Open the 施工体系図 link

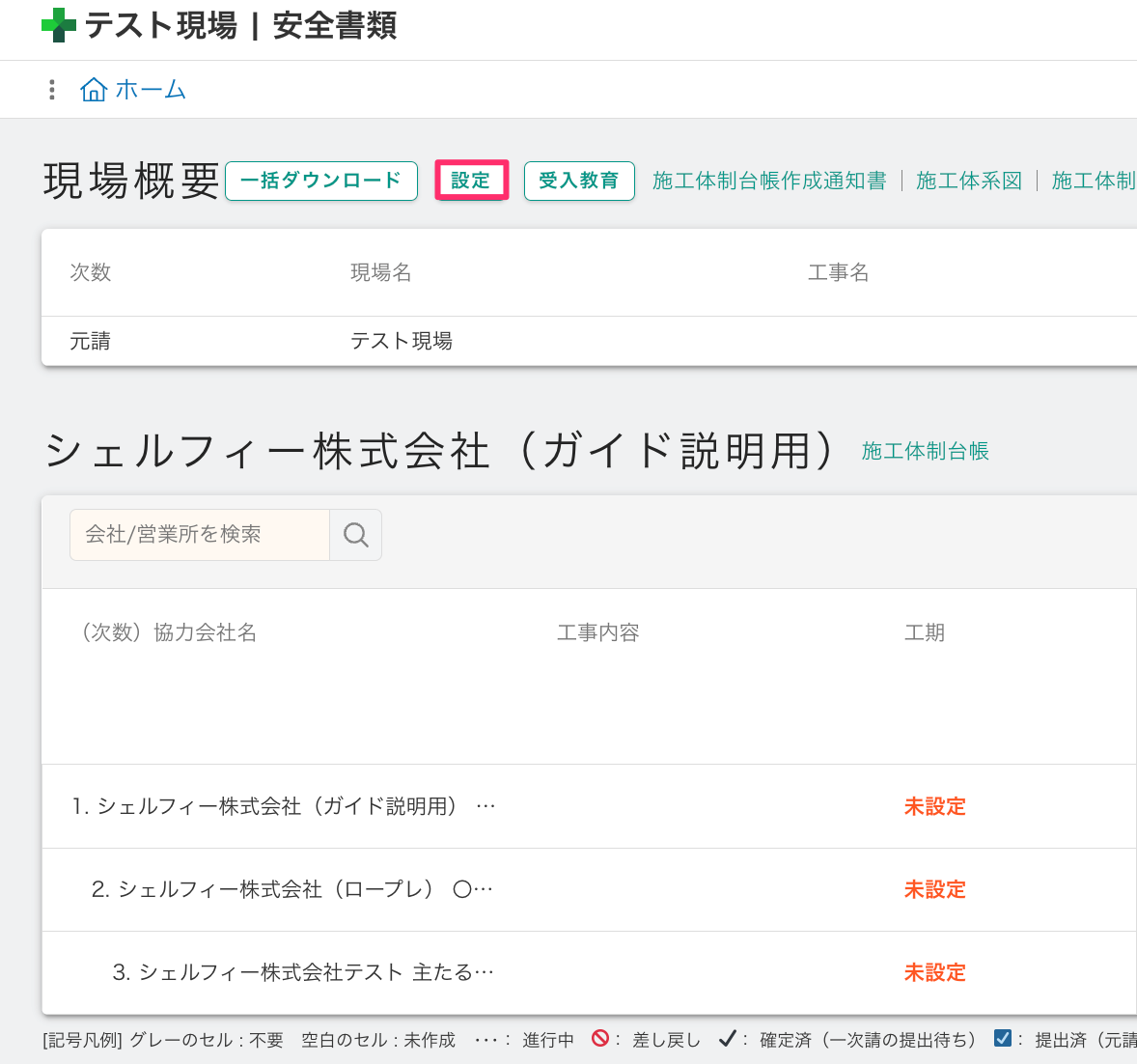[x=968, y=181]
